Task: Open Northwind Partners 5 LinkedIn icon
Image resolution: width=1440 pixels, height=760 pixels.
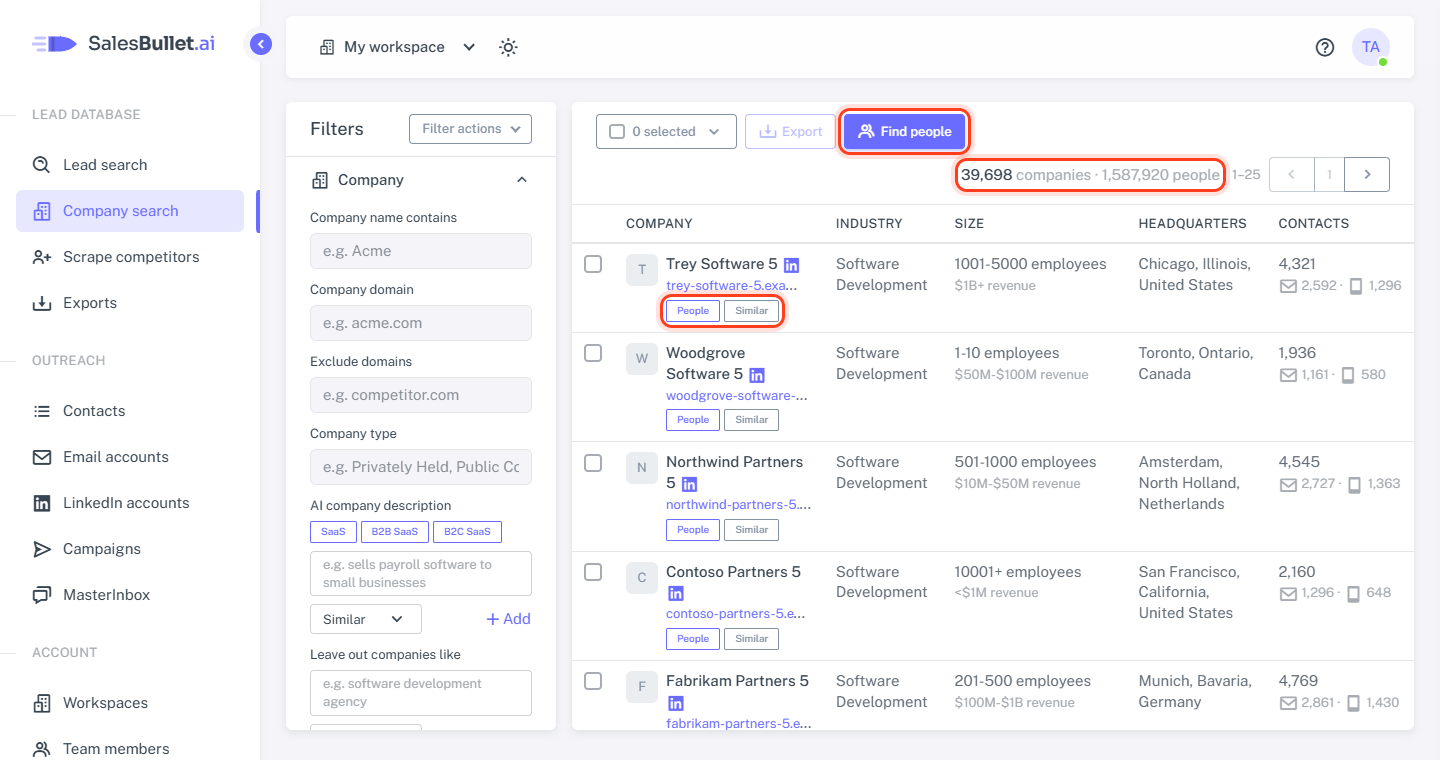Action: pyautogui.click(x=689, y=484)
